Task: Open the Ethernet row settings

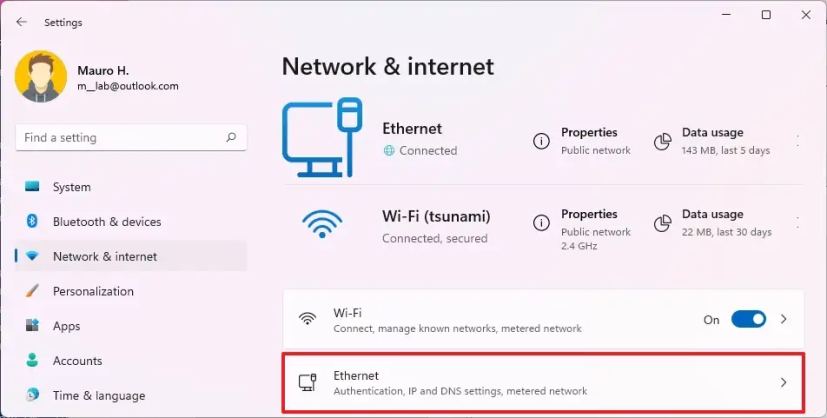Action: tap(543, 383)
